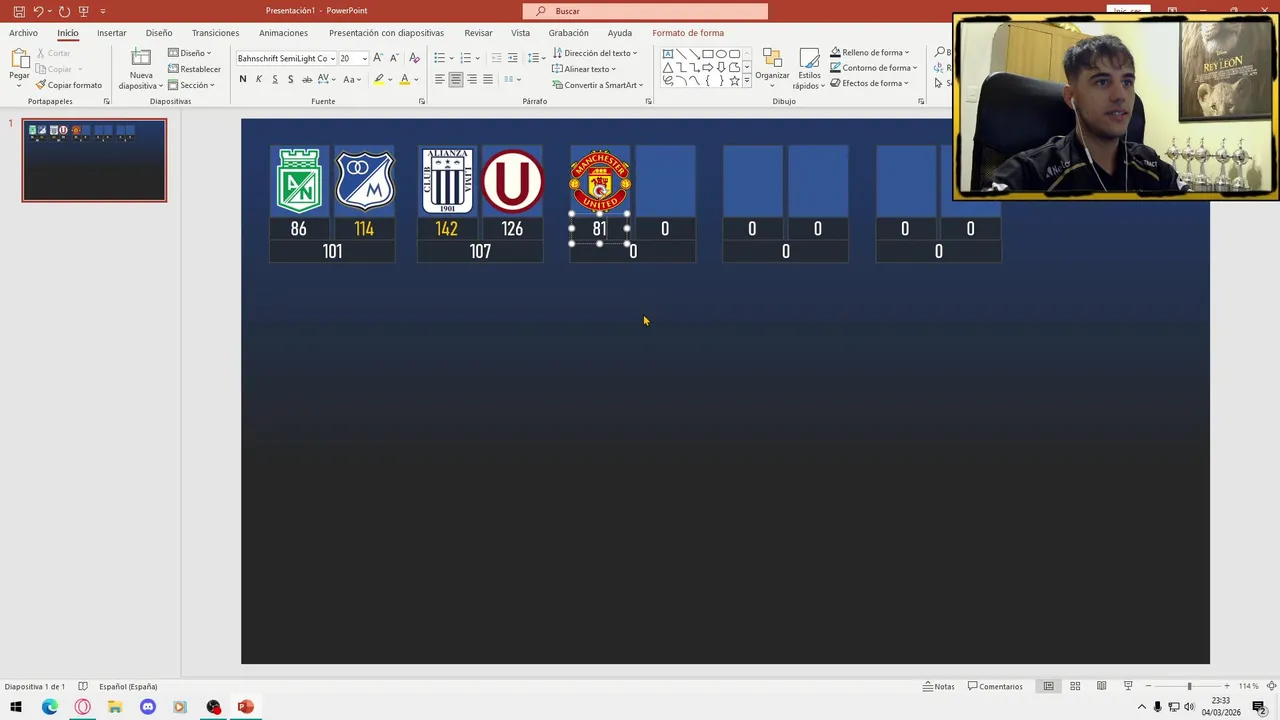Open Efectos de forma dropdown
This screenshot has width=1280, height=720.
pyautogui.click(x=870, y=83)
